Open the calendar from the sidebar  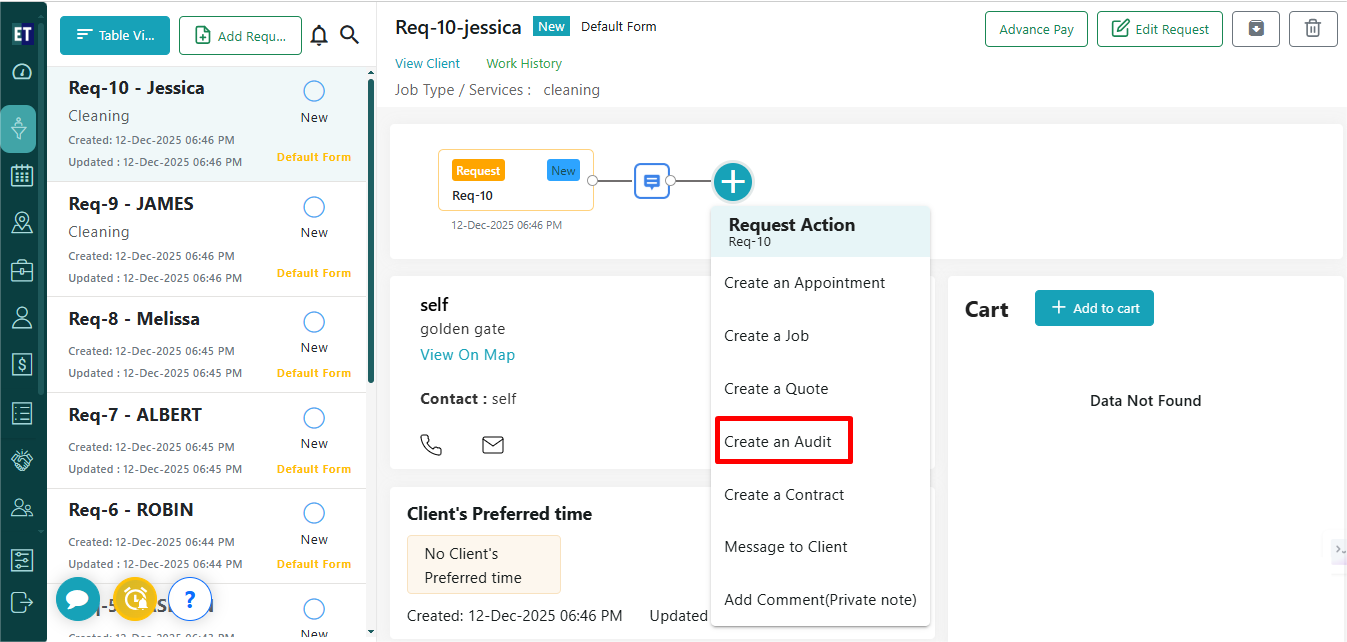pos(21,176)
